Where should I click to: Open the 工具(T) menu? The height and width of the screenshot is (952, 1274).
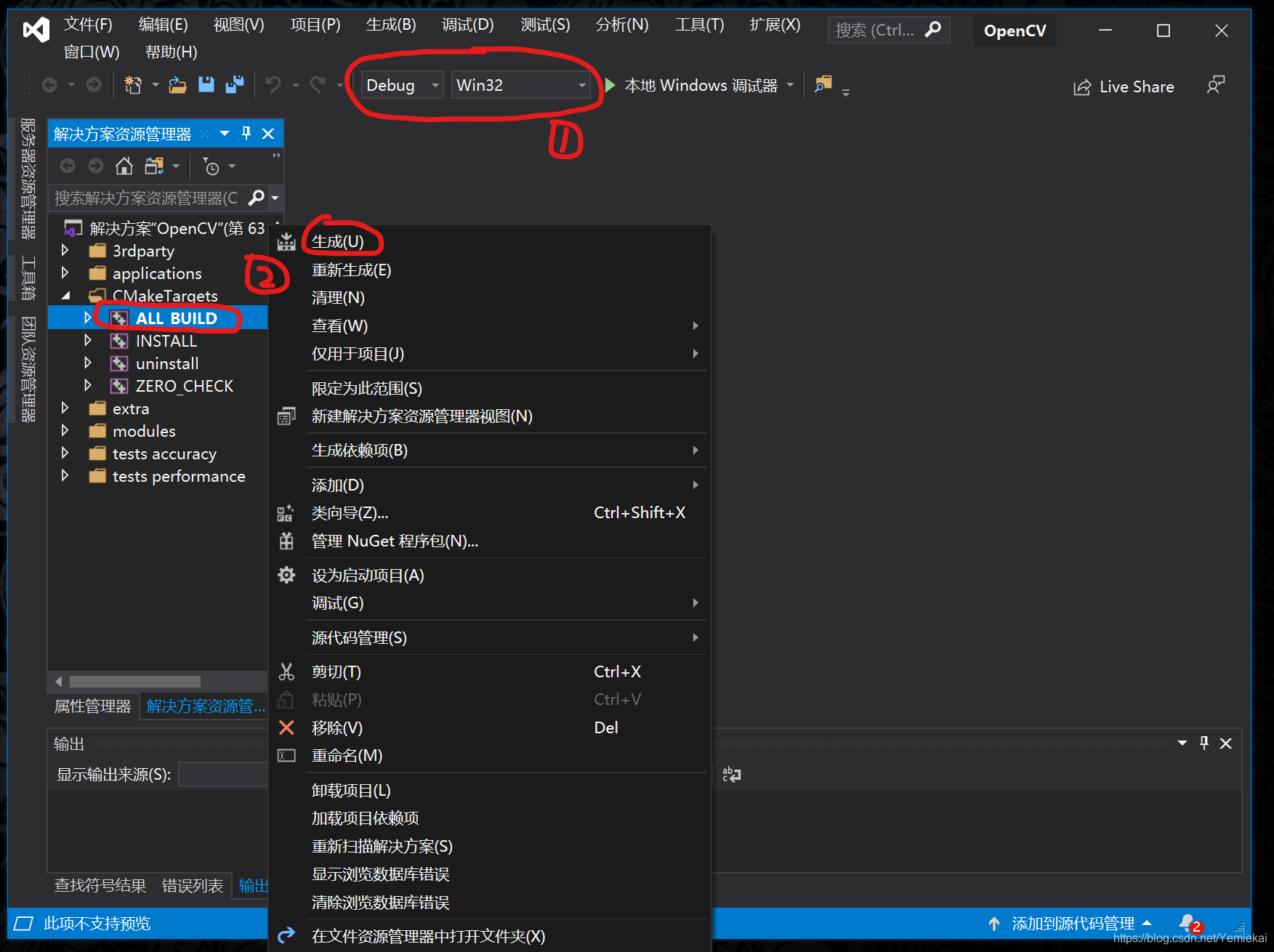[x=699, y=24]
